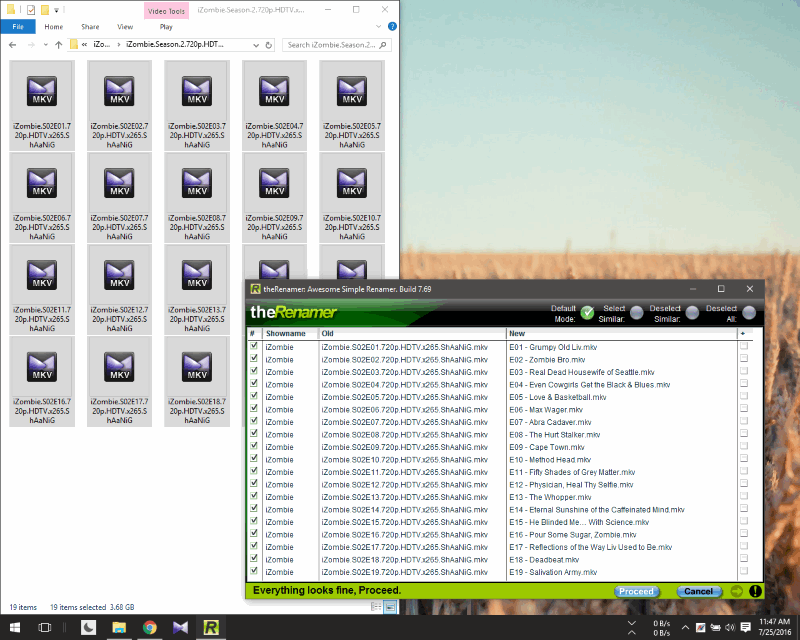
Task: Open the Quick Access Toolbar customize dropdown
Action: (x=57, y=10)
